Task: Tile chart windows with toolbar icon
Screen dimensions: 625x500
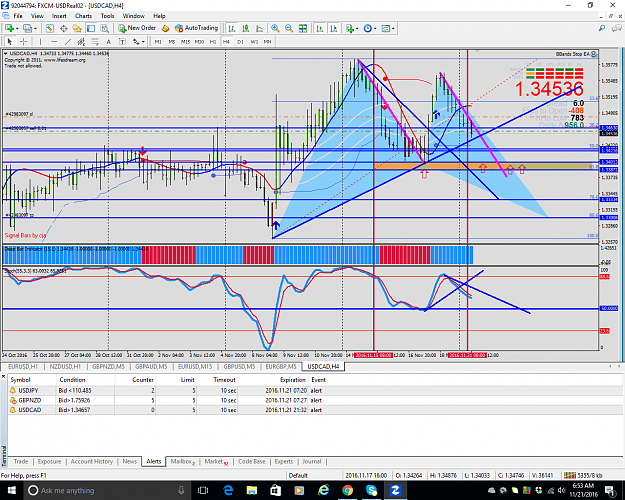Action: [x=303, y=28]
